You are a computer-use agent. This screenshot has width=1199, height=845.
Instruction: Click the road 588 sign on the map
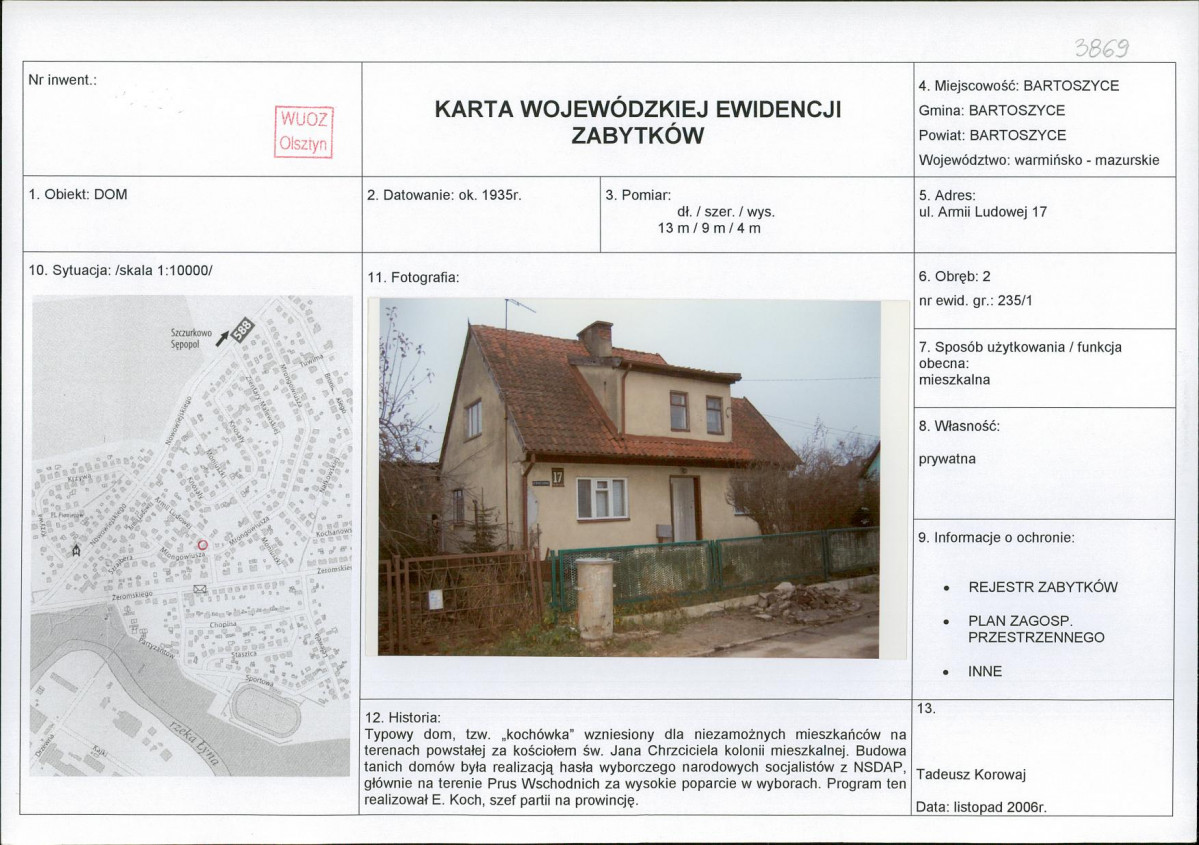pyautogui.click(x=242, y=330)
